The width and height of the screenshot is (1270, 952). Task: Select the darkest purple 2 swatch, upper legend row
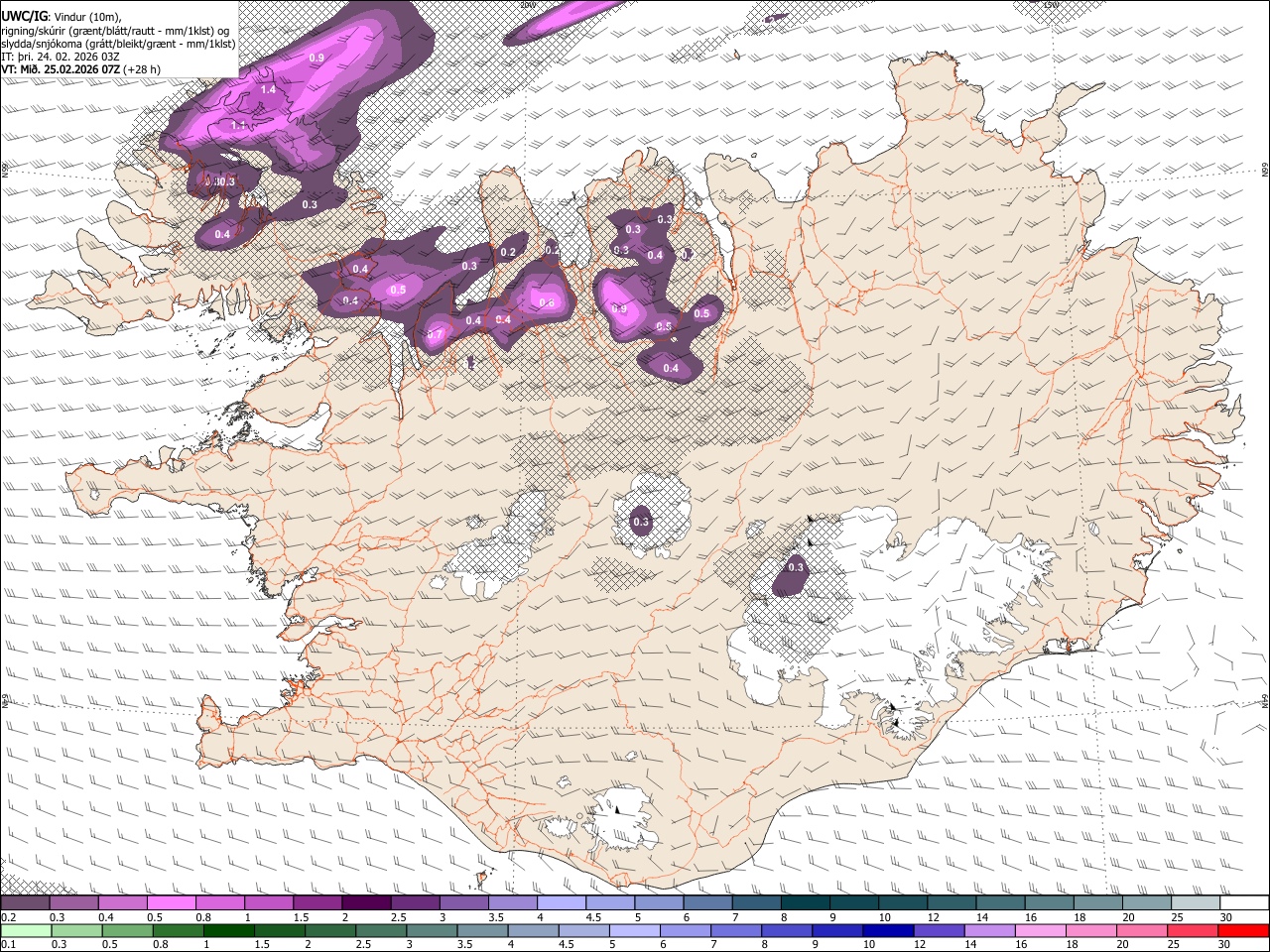point(367,903)
